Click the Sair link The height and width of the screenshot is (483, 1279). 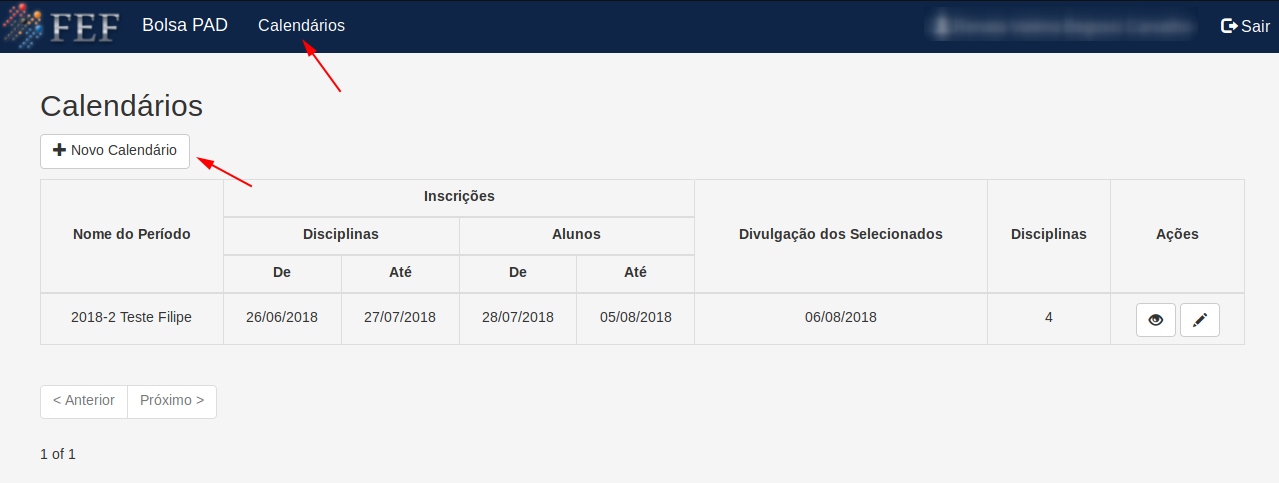point(1245,26)
